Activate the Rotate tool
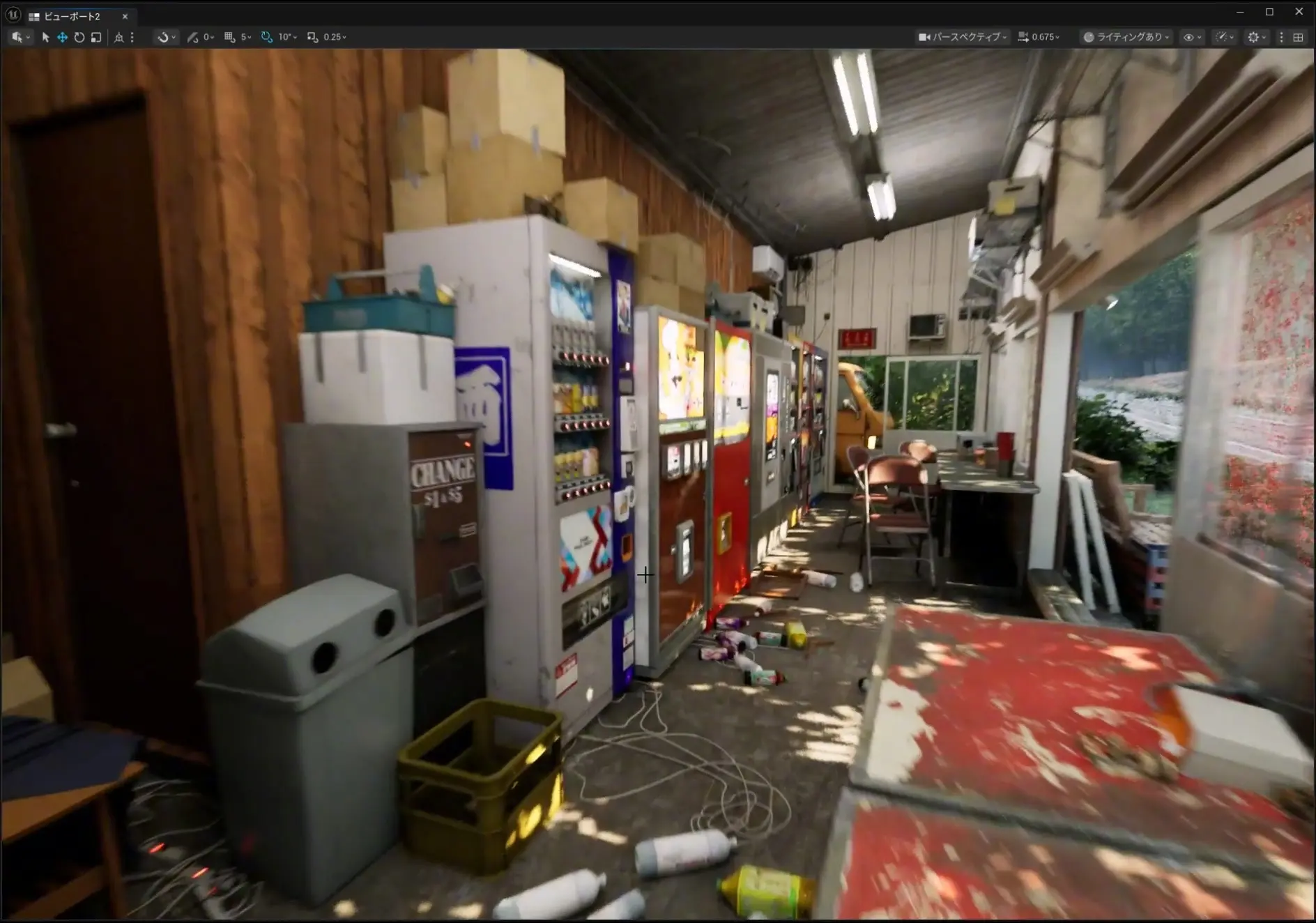This screenshot has width=1316, height=923. [x=79, y=37]
